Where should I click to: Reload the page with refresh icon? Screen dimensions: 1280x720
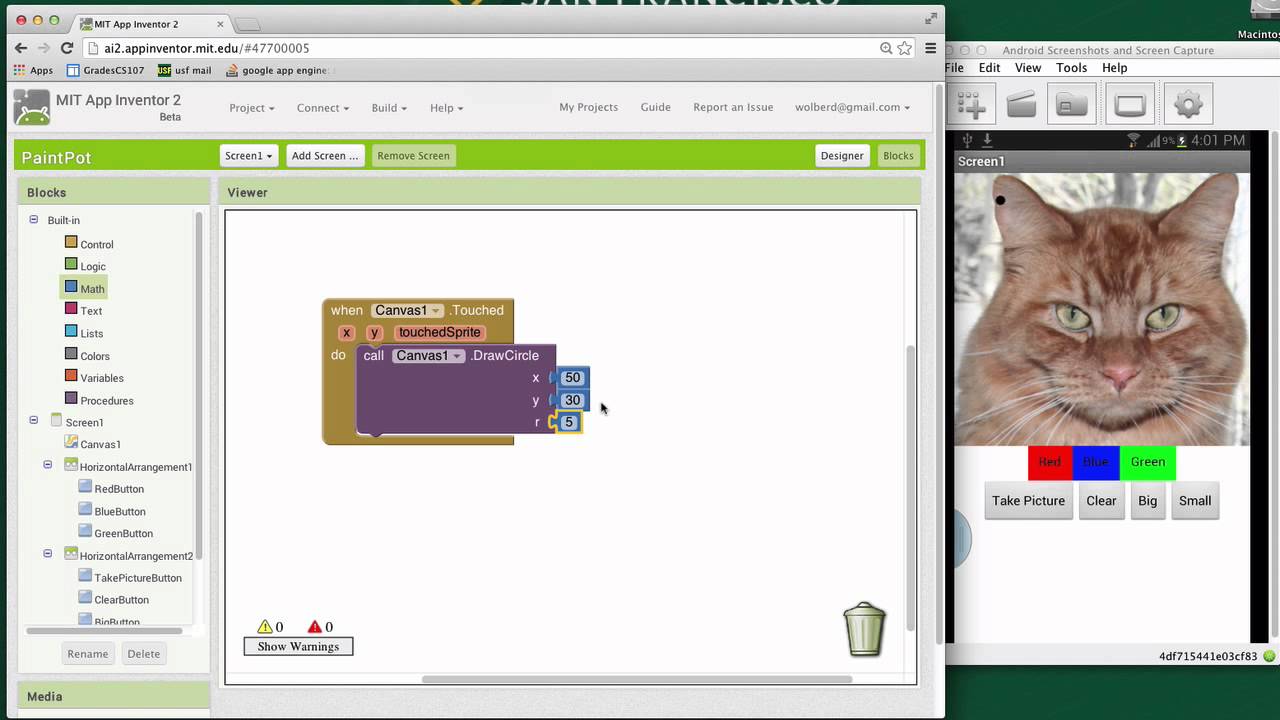pos(67,48)
